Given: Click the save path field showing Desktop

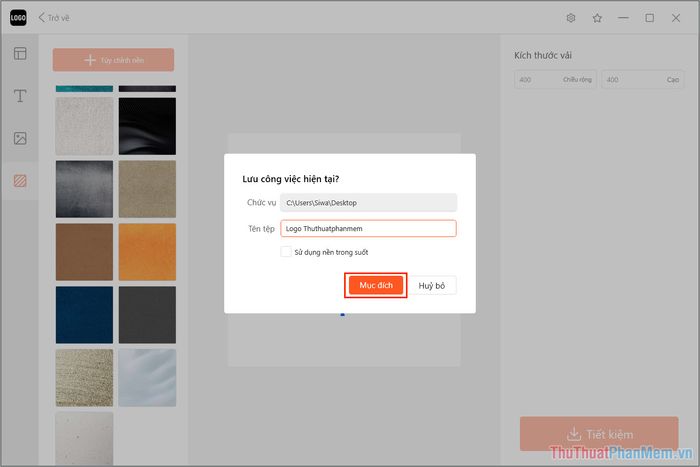Looking at the screenshot, I should click(x=367, y=202).
